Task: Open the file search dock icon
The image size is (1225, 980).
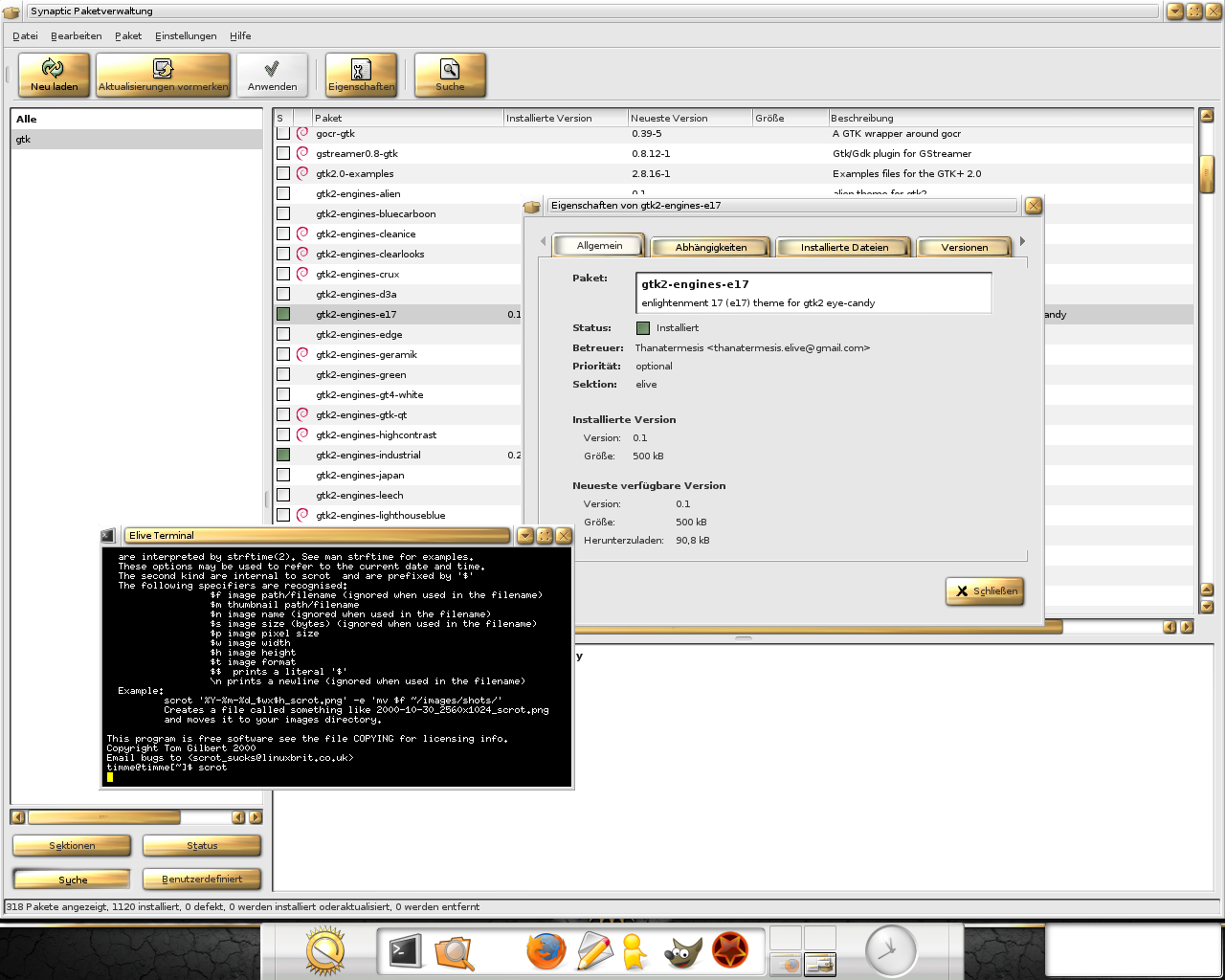Action: [454, 952]
